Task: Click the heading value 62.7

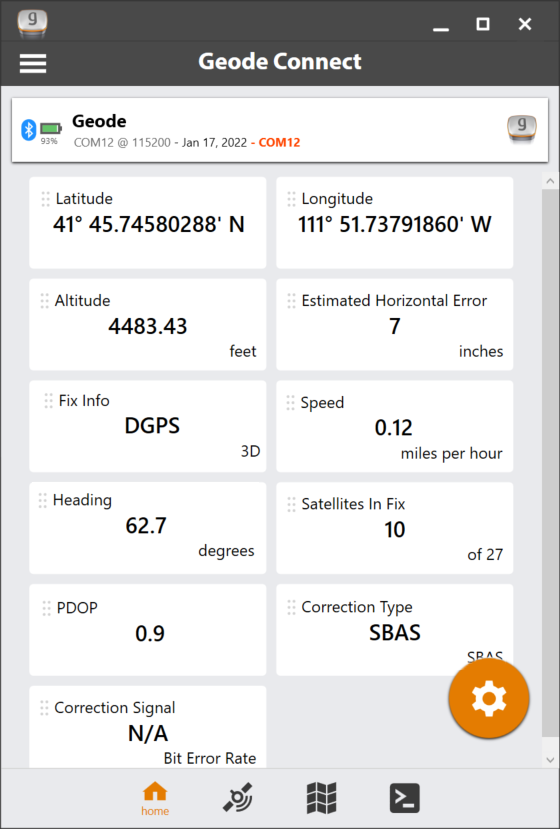Action: click(x=146, y=526)
